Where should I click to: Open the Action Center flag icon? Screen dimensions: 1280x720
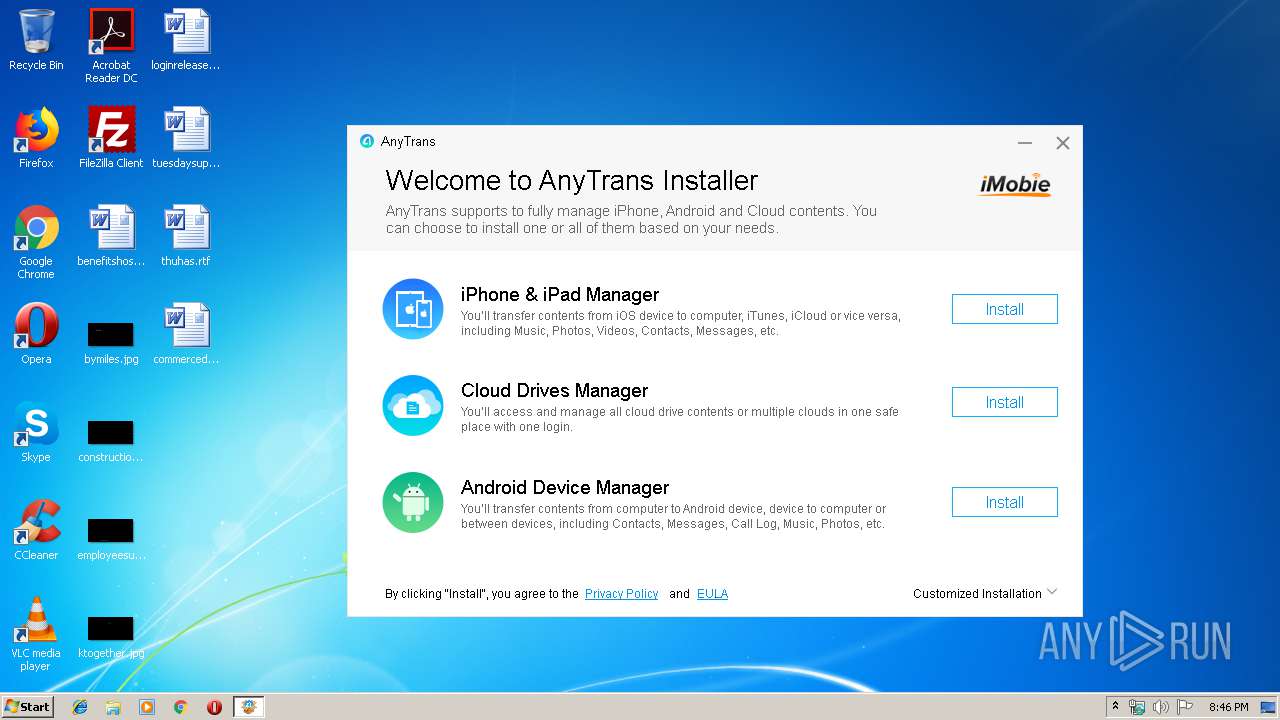[1185, 707]
